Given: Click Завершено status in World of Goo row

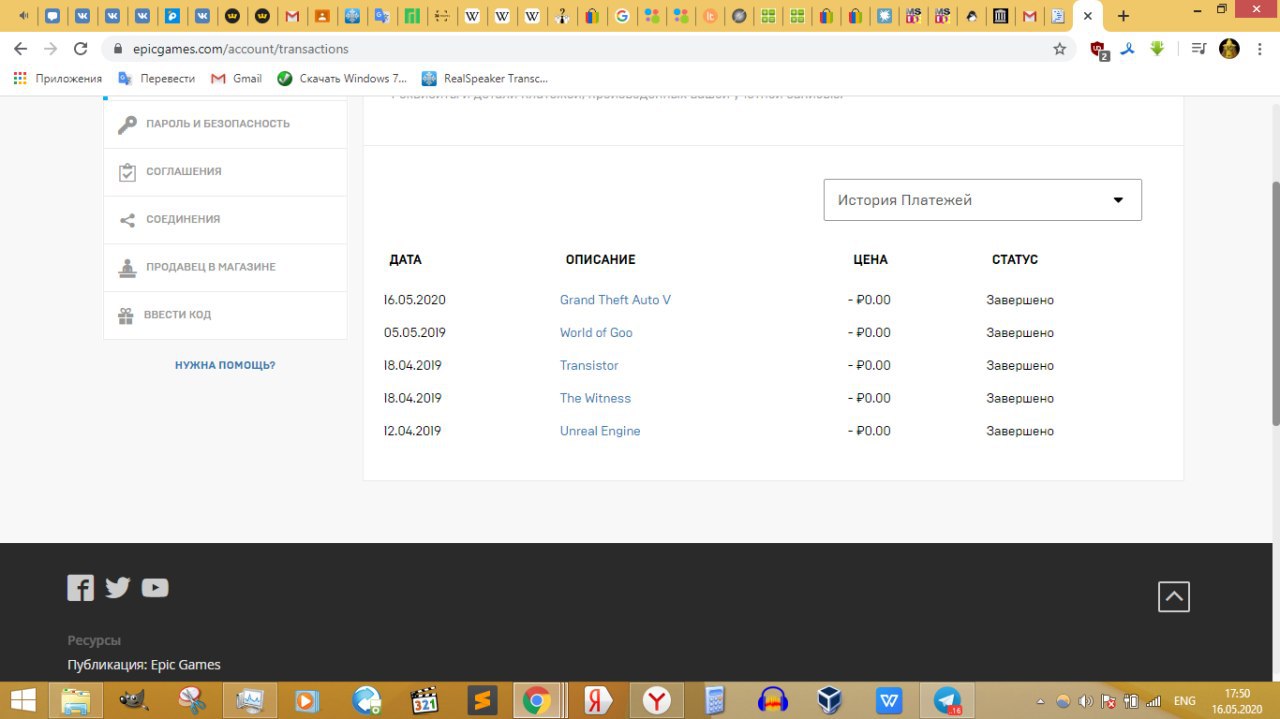Looking at the screenshot, I should pos(1020,333).
